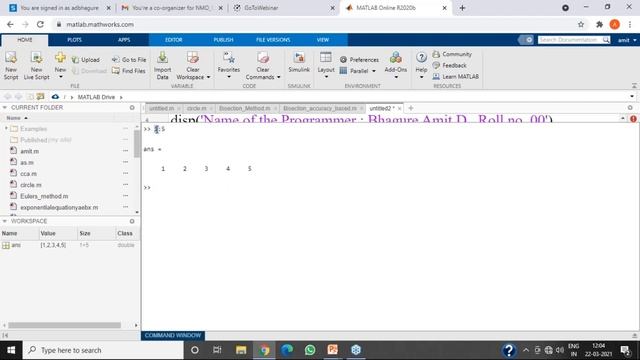Open the Help menu

(421, 65)
